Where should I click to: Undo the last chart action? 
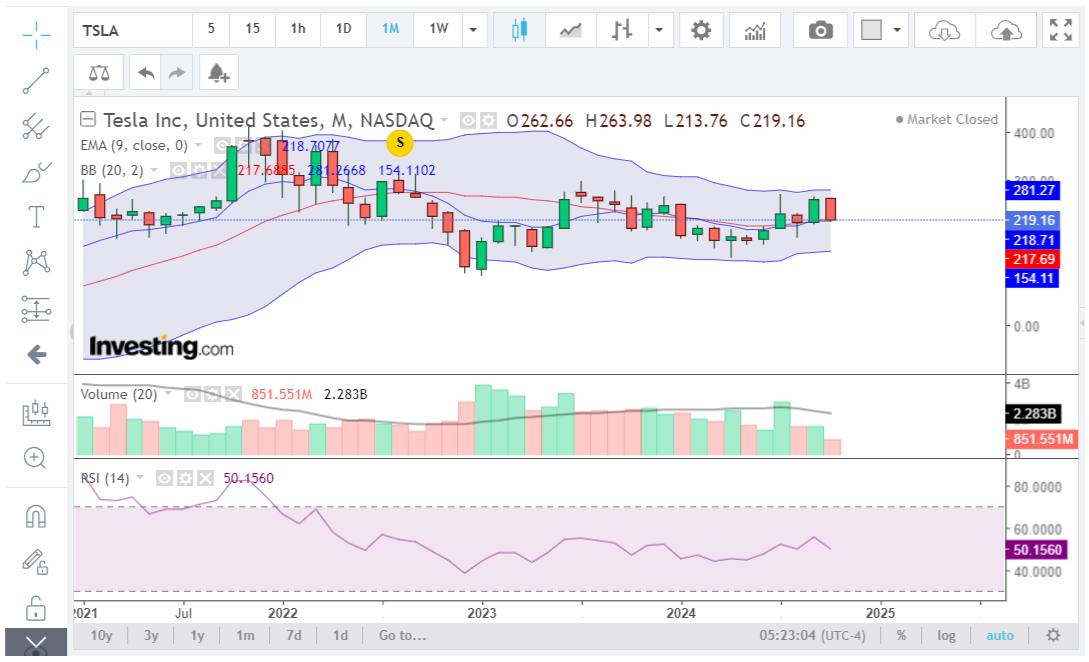[x=146, y=72]
